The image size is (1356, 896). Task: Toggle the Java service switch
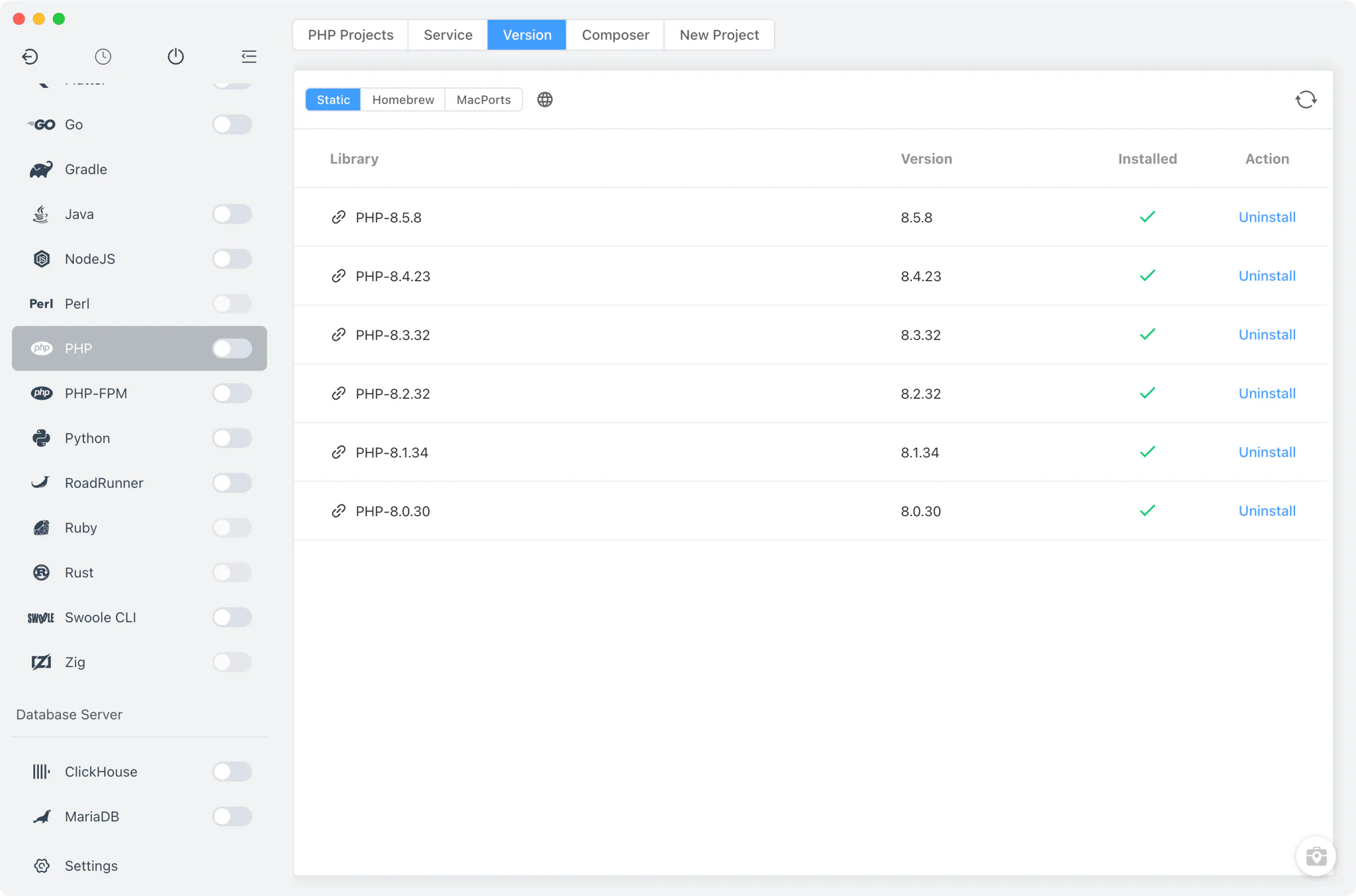(x=232, y=214)
